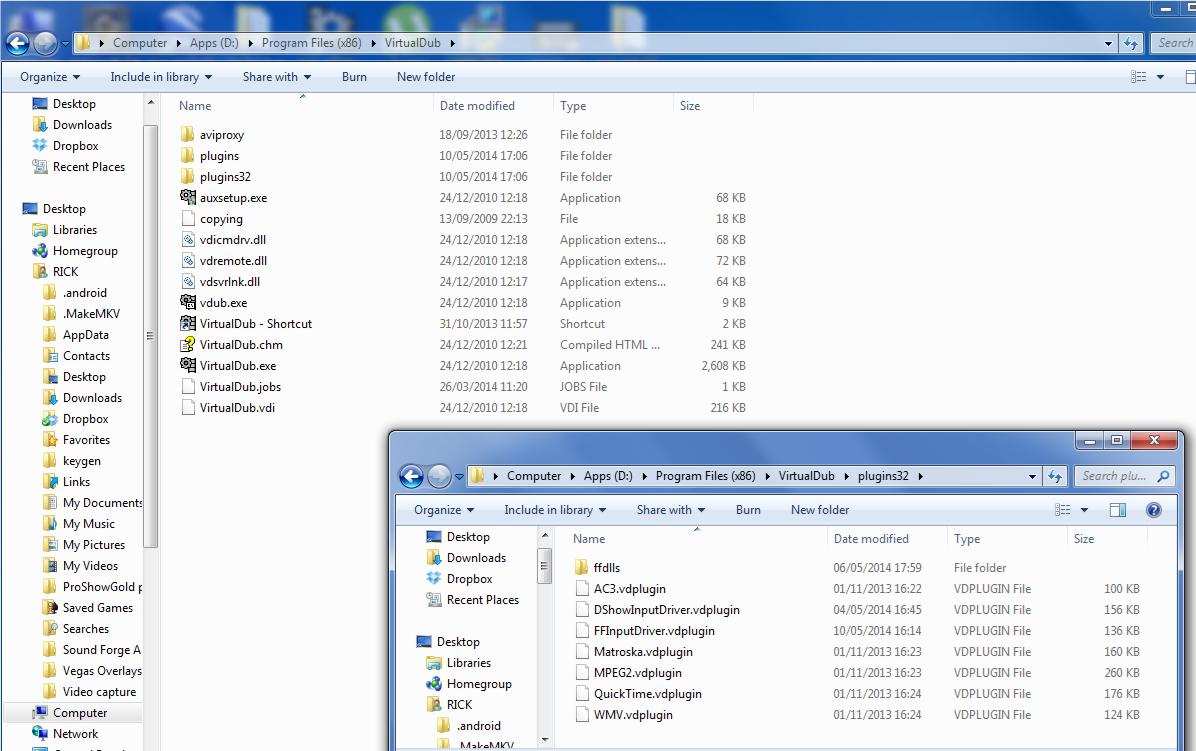
Task: Select the Homegroup icon in the main sidebar
Action: [x=40, y=251]
